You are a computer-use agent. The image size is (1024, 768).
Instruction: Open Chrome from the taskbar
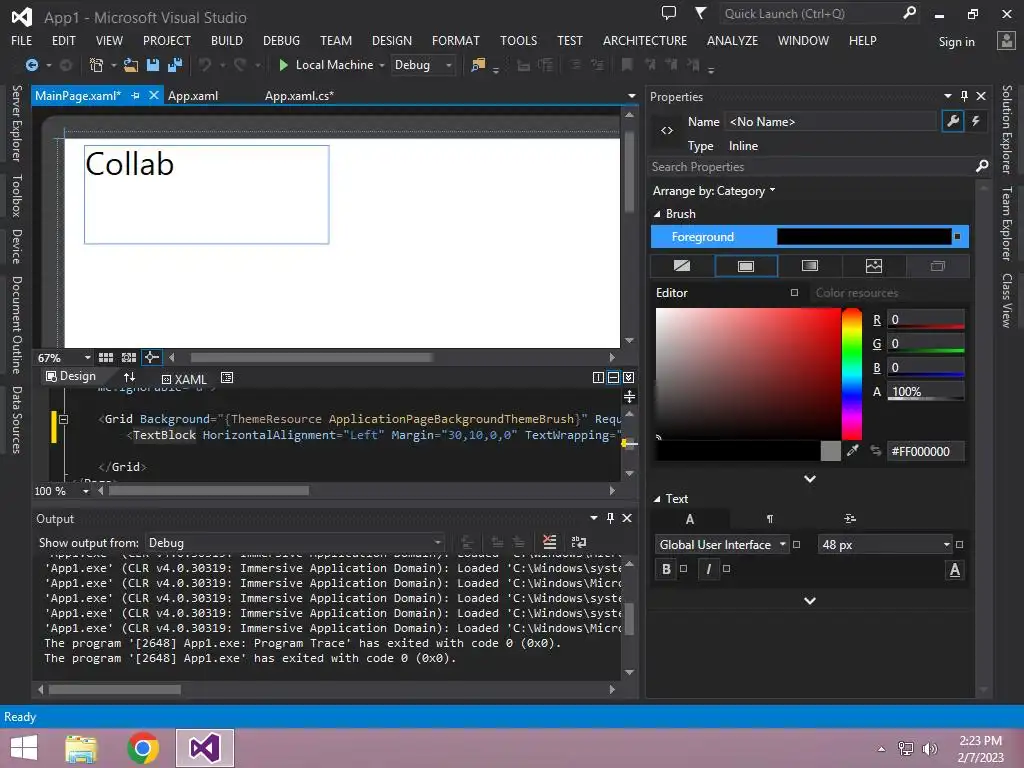143,748
